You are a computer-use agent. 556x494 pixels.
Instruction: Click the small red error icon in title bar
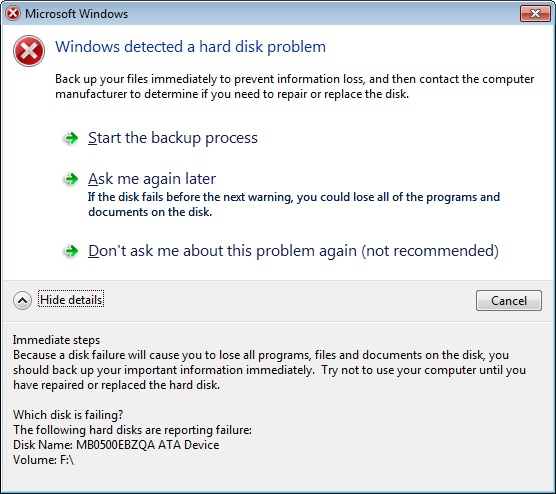coord(13,13)
